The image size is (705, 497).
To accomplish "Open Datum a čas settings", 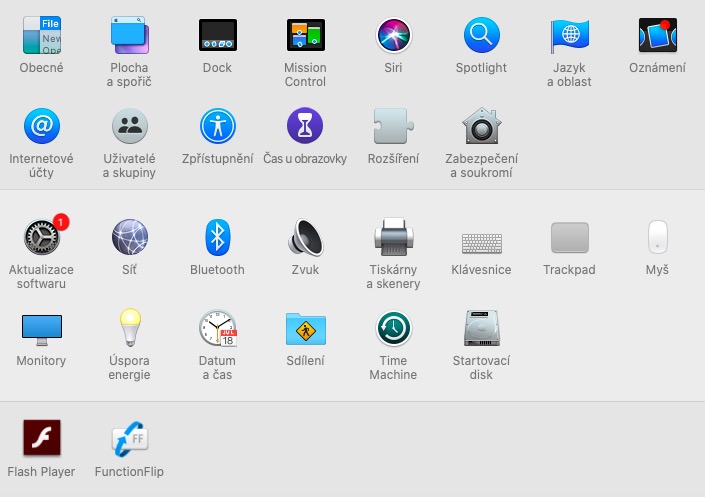I will point(218,328).
